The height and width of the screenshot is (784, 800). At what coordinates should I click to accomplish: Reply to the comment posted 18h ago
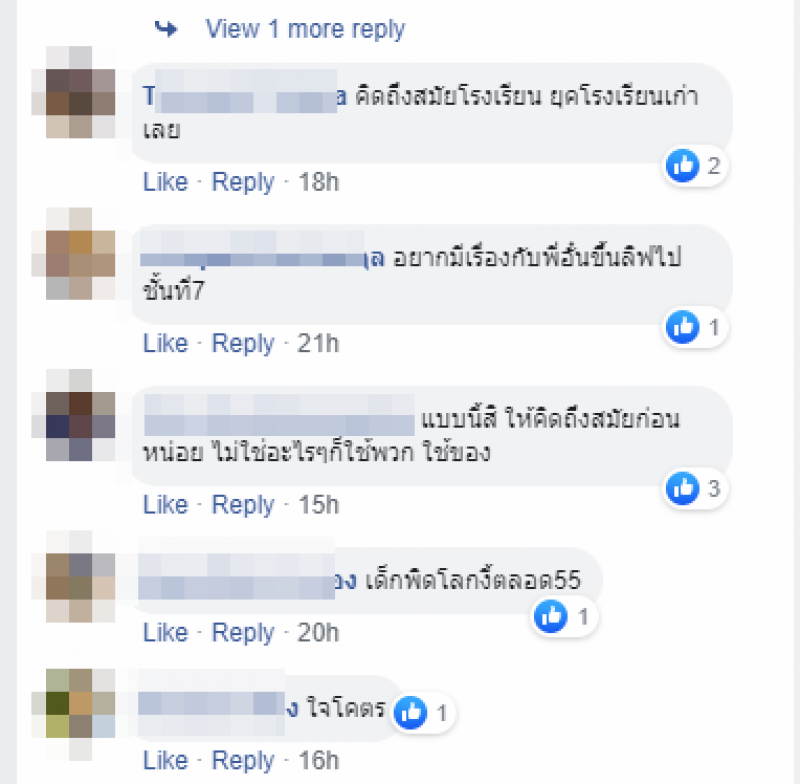coord(243,183)
